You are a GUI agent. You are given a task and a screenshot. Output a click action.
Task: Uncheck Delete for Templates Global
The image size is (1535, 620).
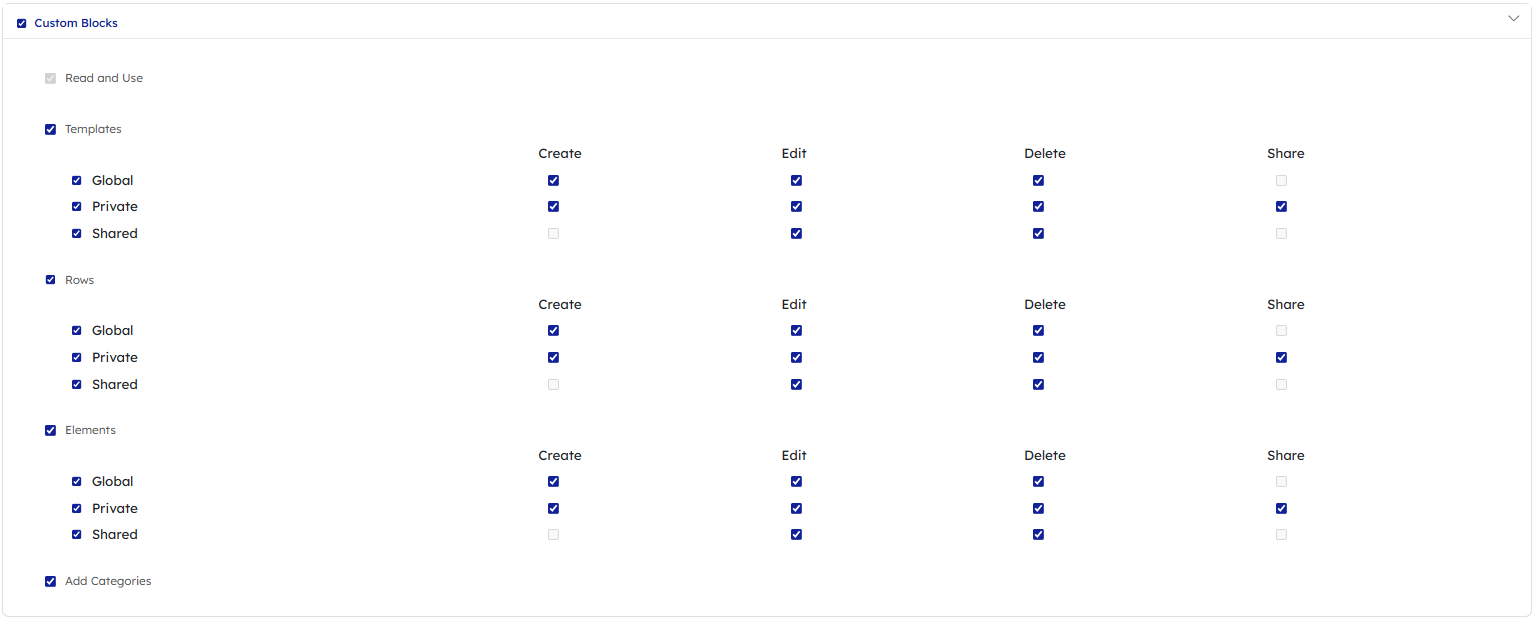coord(1038,181)
